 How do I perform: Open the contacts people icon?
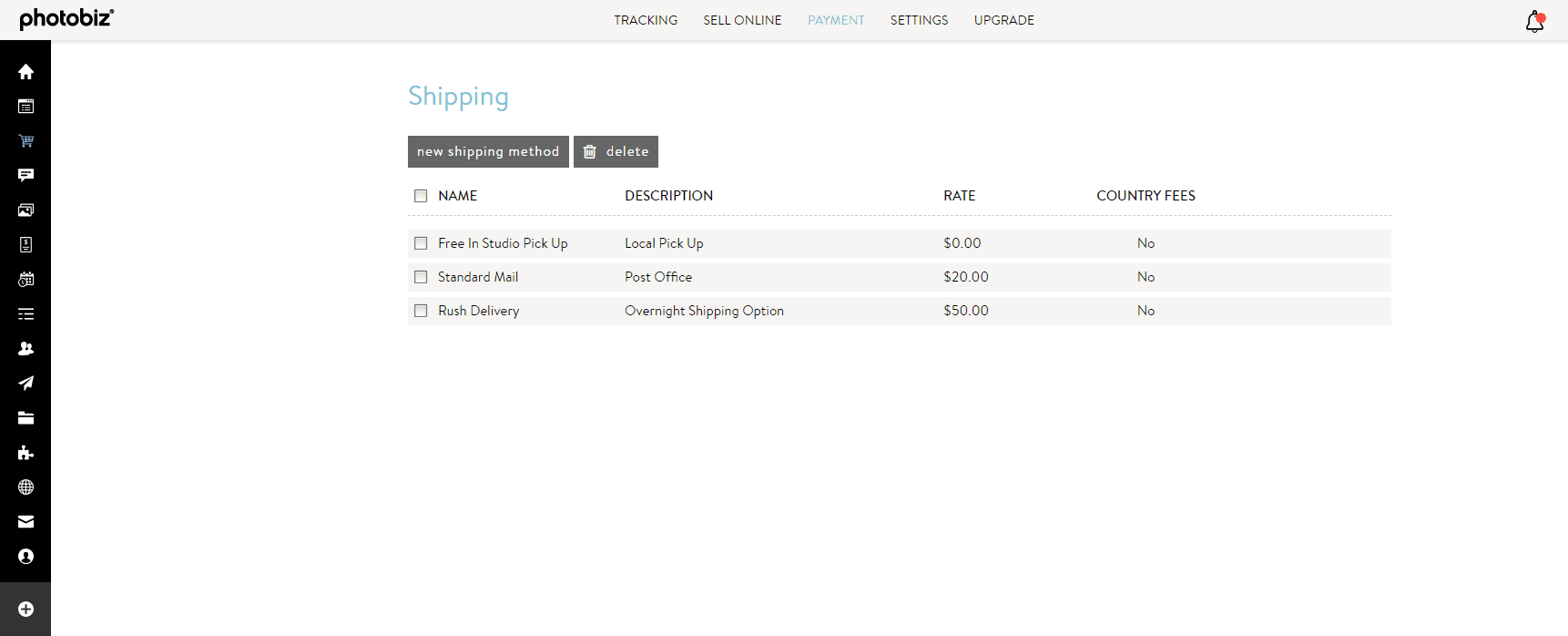25,348
